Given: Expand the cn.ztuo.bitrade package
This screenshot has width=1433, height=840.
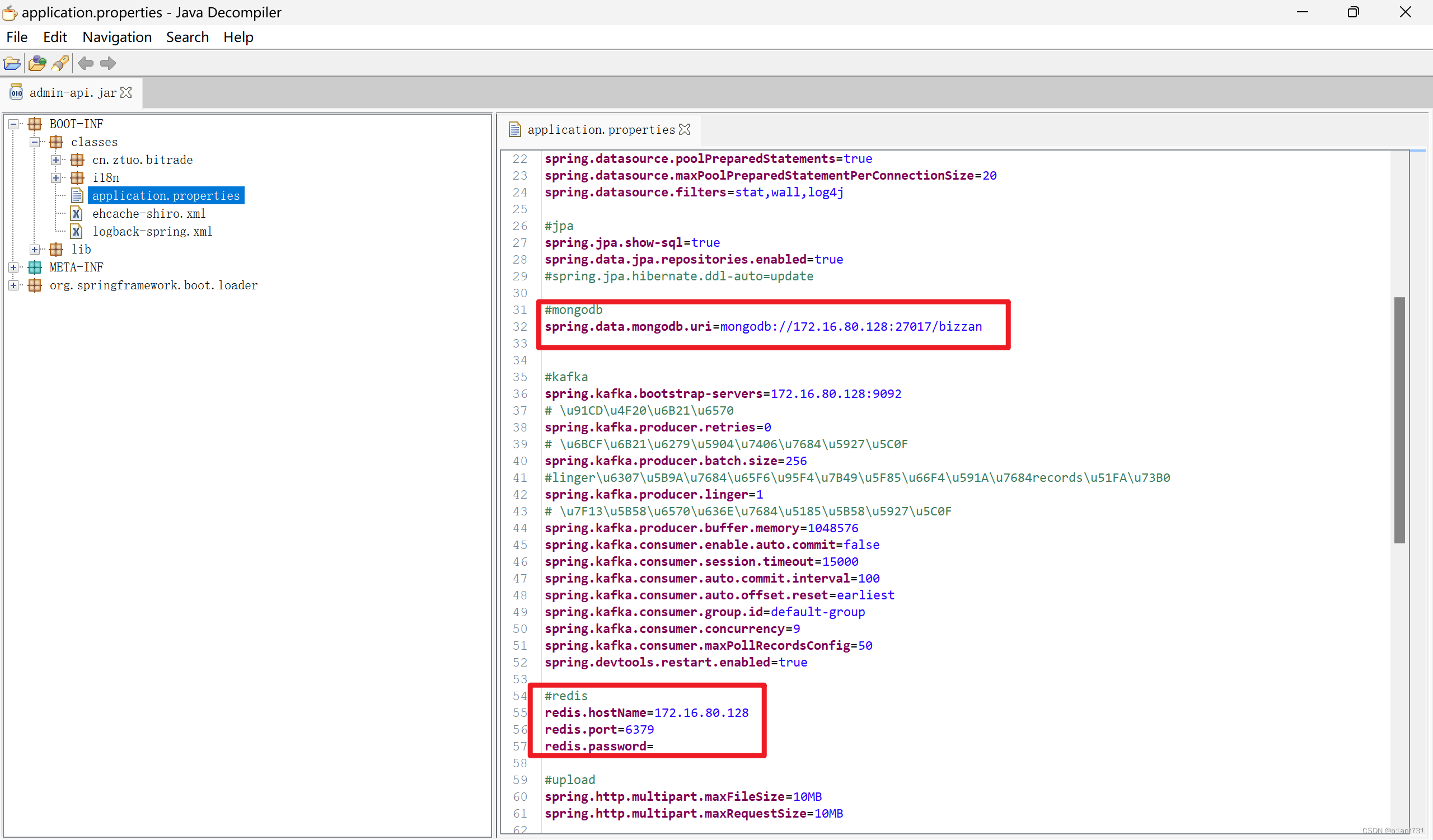Looking at the screenshot, I should 56,160.
